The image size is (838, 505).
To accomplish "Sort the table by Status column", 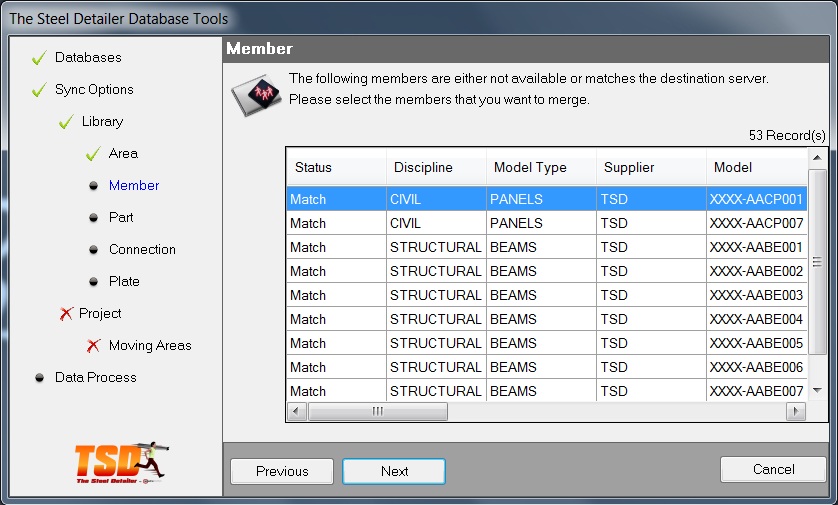I will point(336,167).
